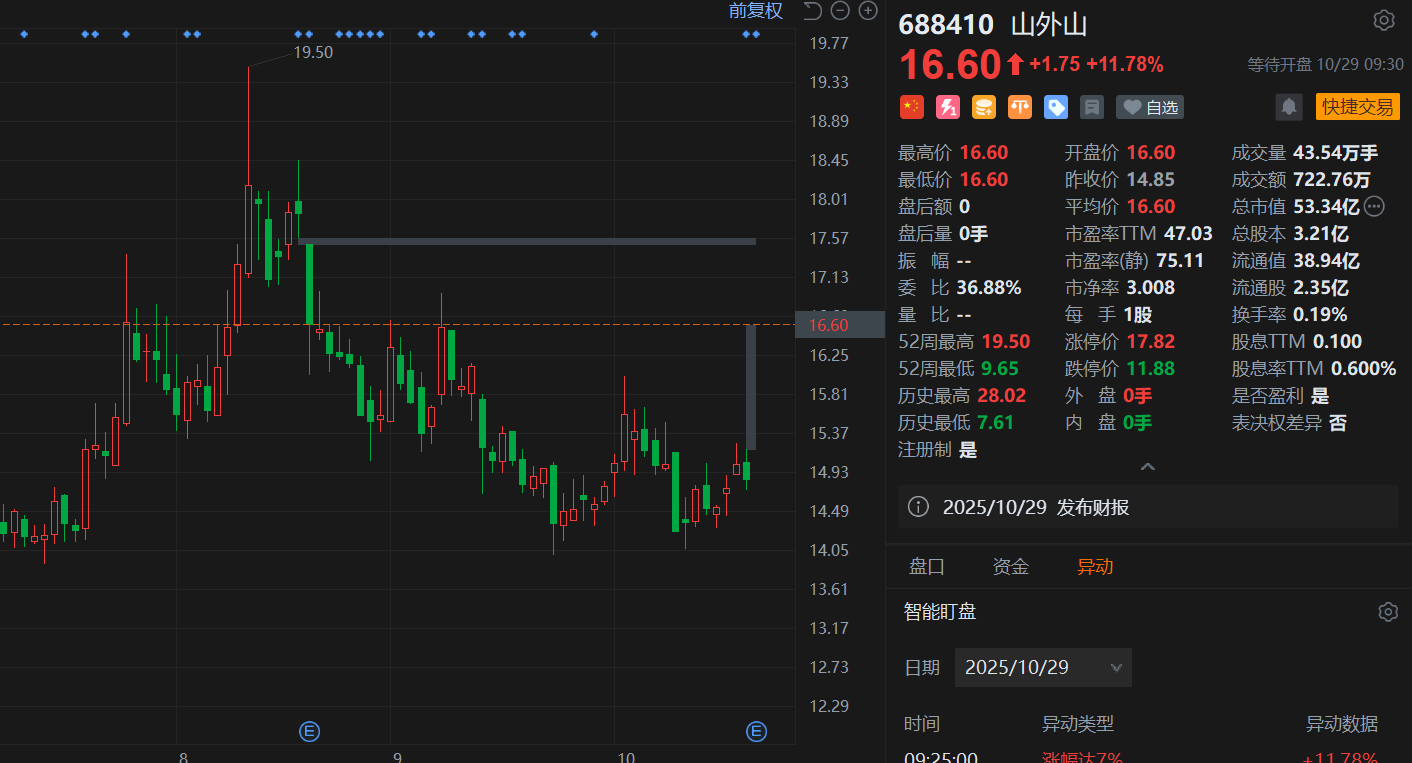Zoom out the K-line chart
This screenshot has width=1412, height=763.
pos(840,11)
